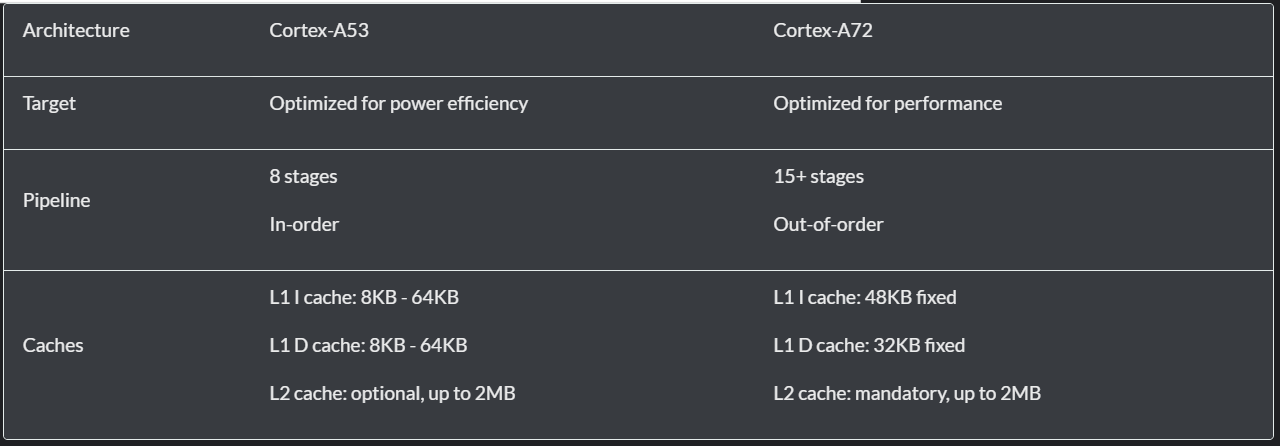Click the Architecture row label

(76, 30)
